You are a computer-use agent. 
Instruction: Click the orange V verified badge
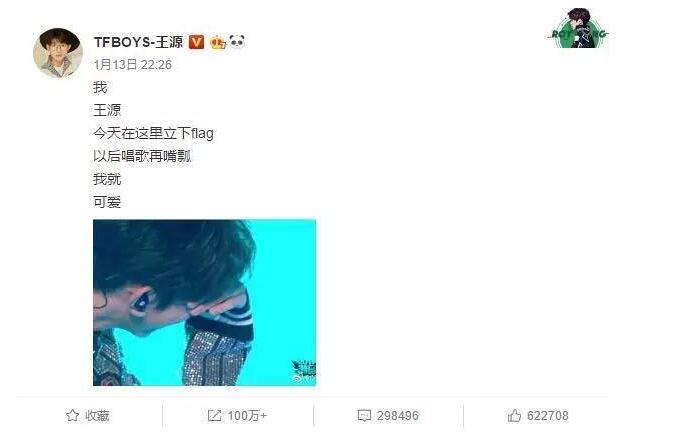coord(197,42)
